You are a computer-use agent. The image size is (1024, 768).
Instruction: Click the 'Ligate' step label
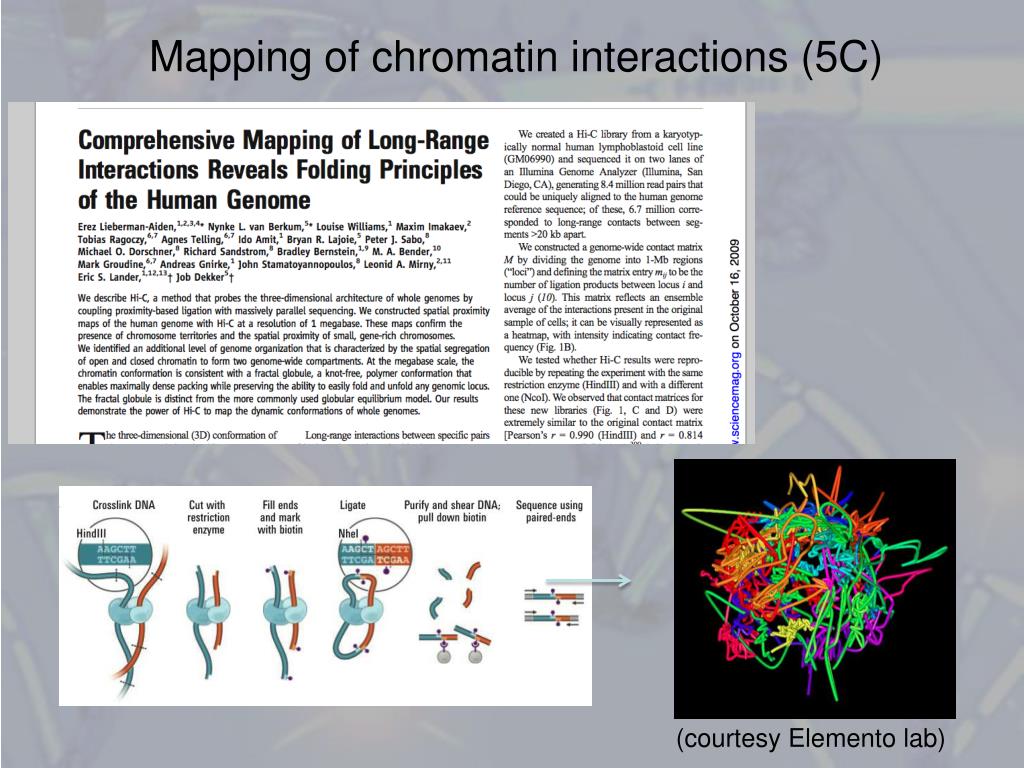(x=352, y=505)
